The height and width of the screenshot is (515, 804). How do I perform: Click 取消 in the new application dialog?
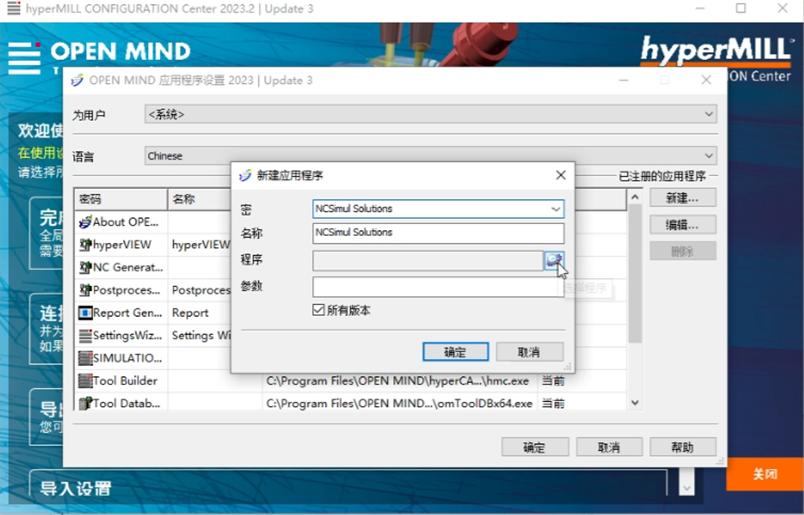(x=530, y=352)
